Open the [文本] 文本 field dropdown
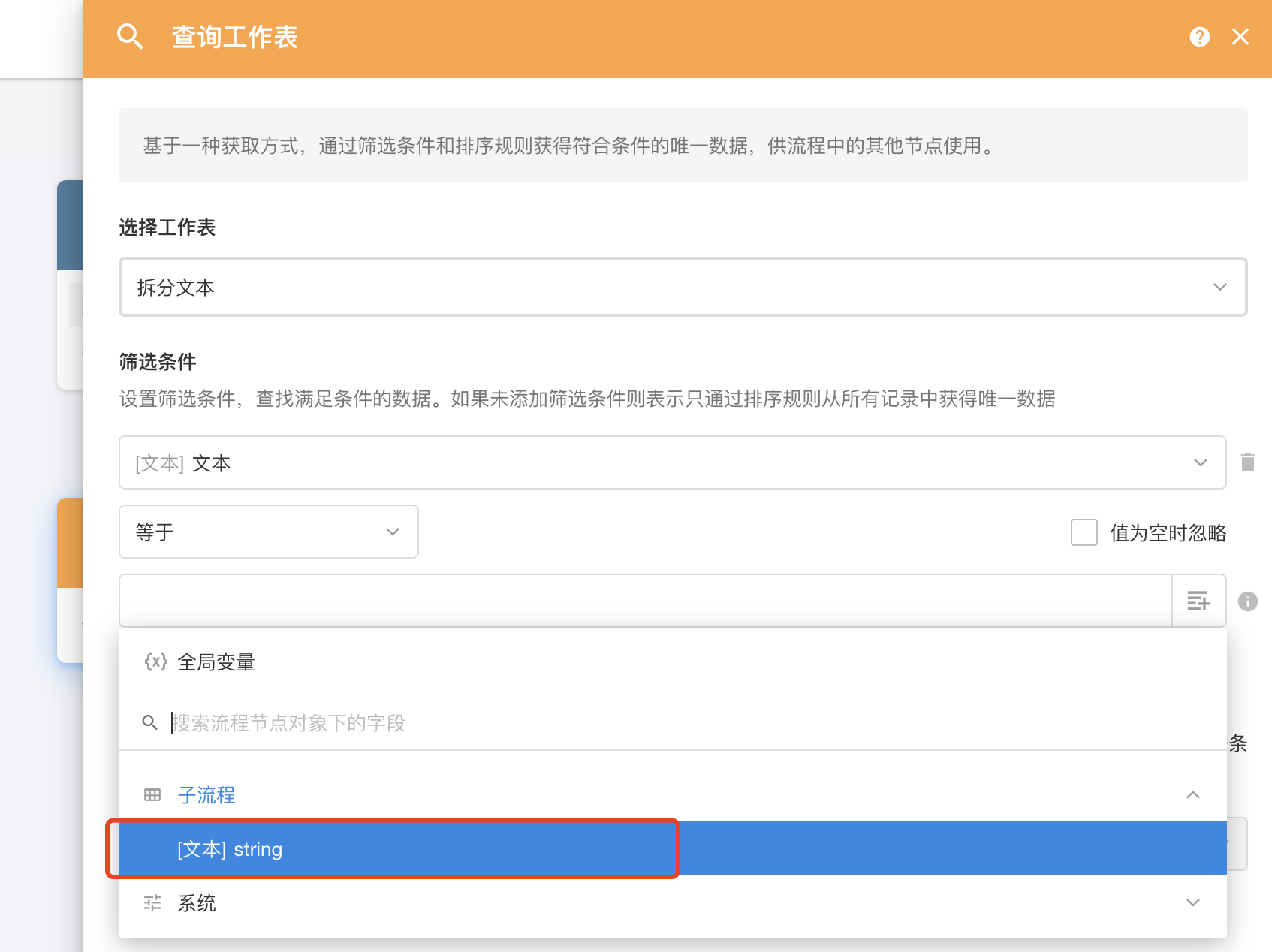 tap(671, 462)
